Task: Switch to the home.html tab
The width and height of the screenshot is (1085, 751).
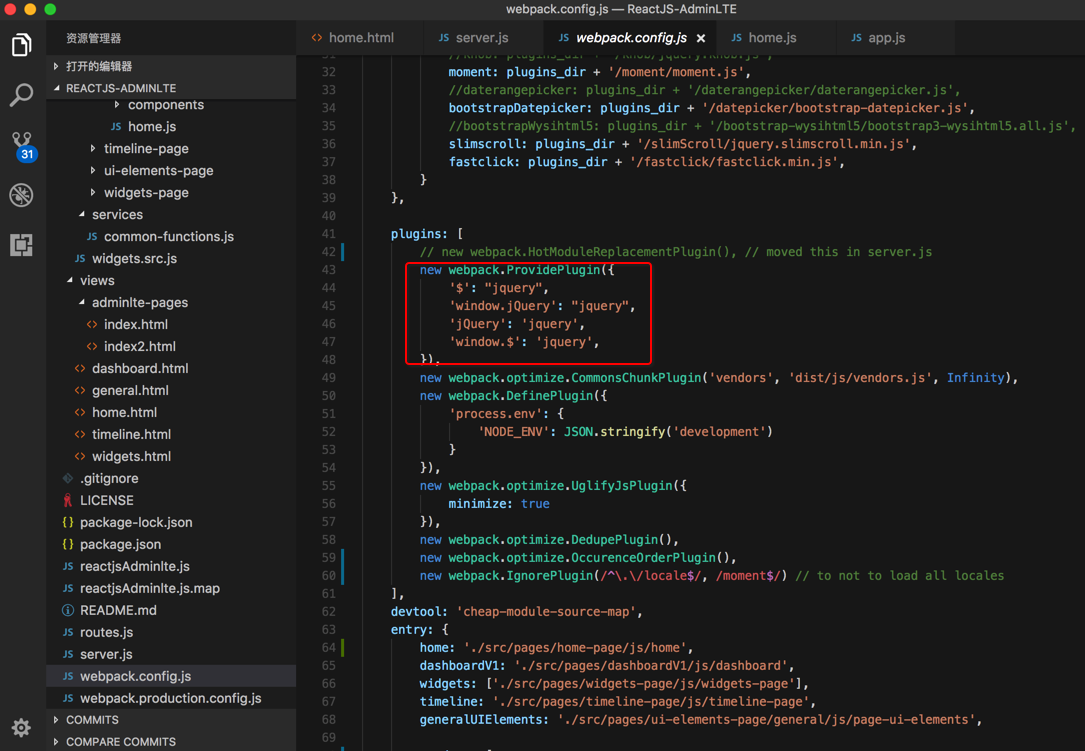Action: click(x=360, y=38)
